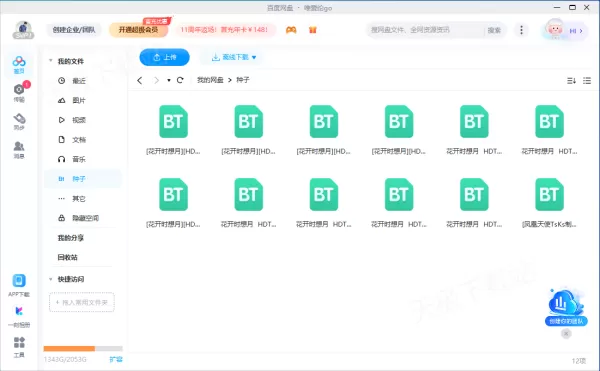Open the three-dot more menu

(x=521, y=30)
